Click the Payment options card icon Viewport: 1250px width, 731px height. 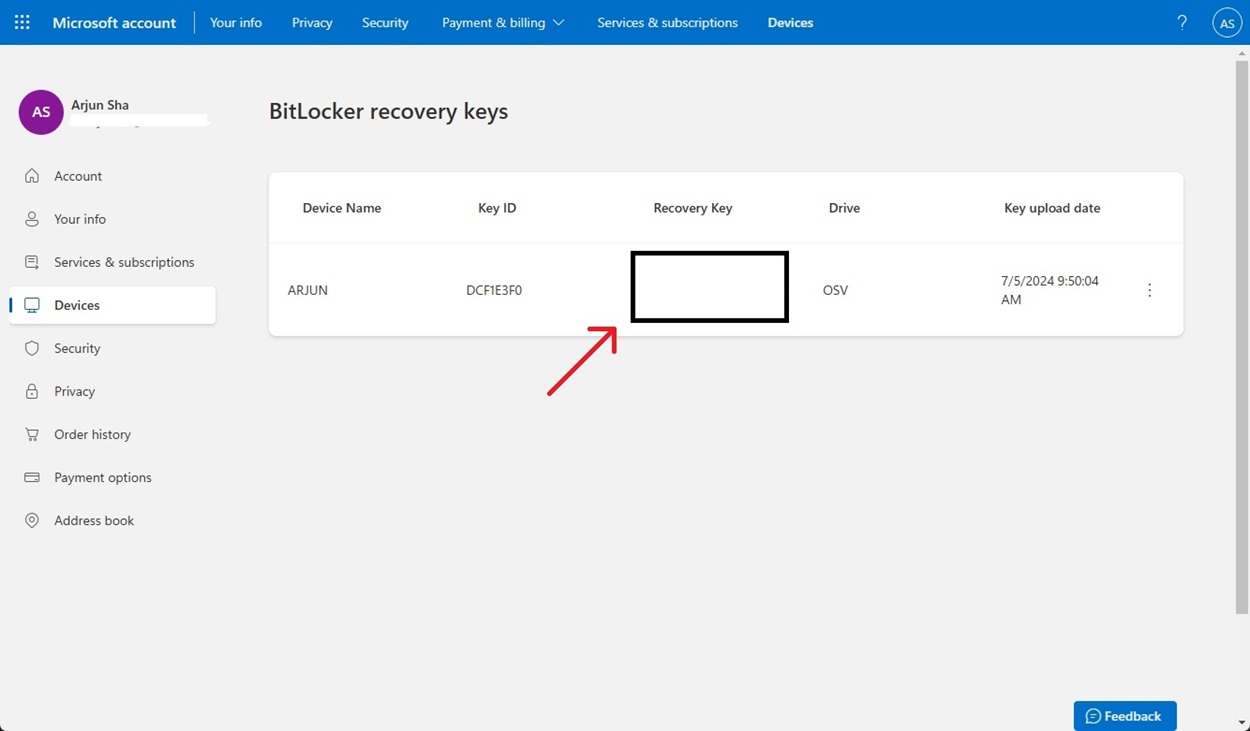click(x=31, y=477)
